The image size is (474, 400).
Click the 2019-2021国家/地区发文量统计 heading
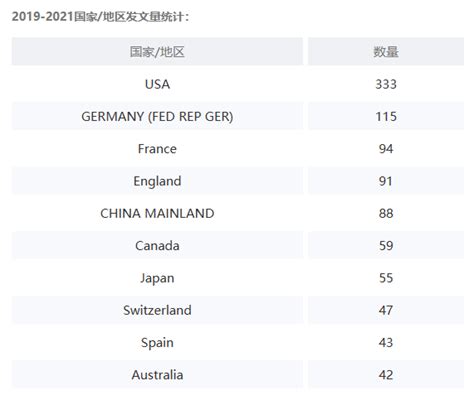pyautogui.click(x=100, y=16)
